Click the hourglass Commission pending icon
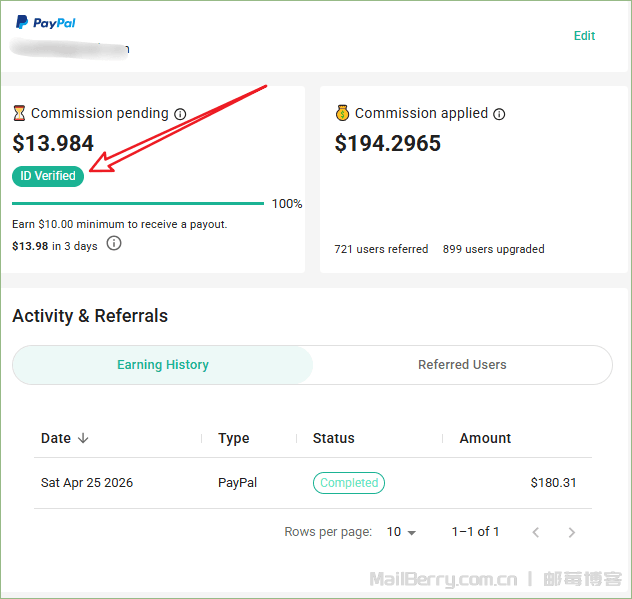Viewport: 632px width, 599px height. point(19,114)
